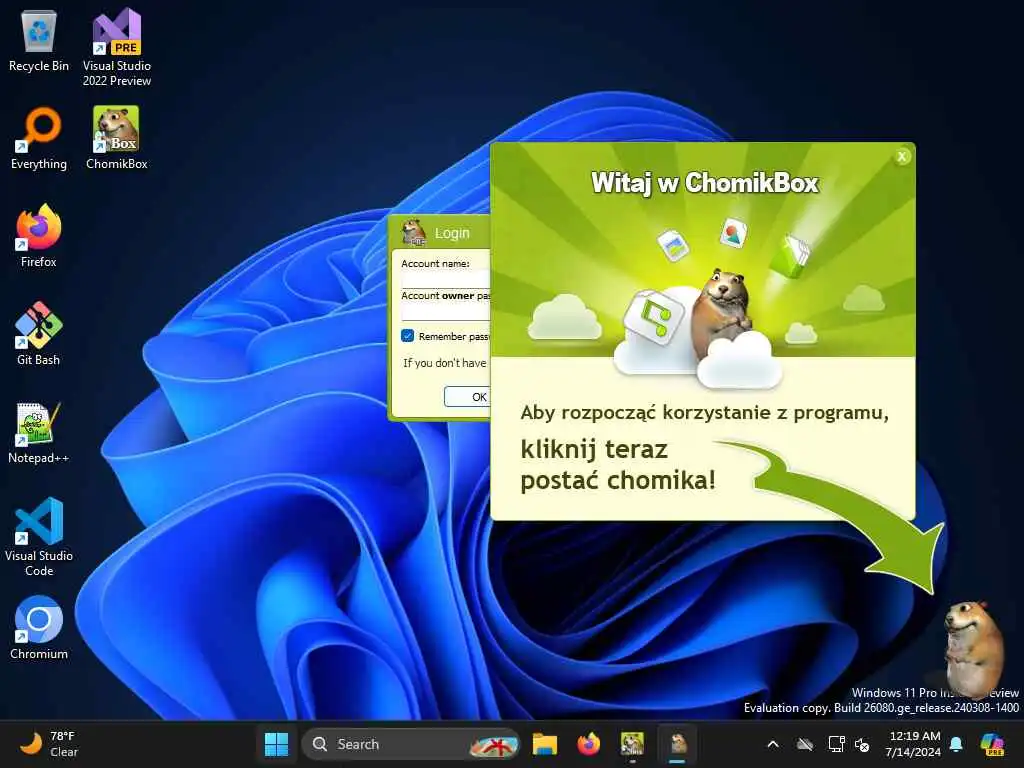The width and height of the screenshot is (1024, 768).
Task: Show hidden system tray icons
Action: [x=773, y=744]
